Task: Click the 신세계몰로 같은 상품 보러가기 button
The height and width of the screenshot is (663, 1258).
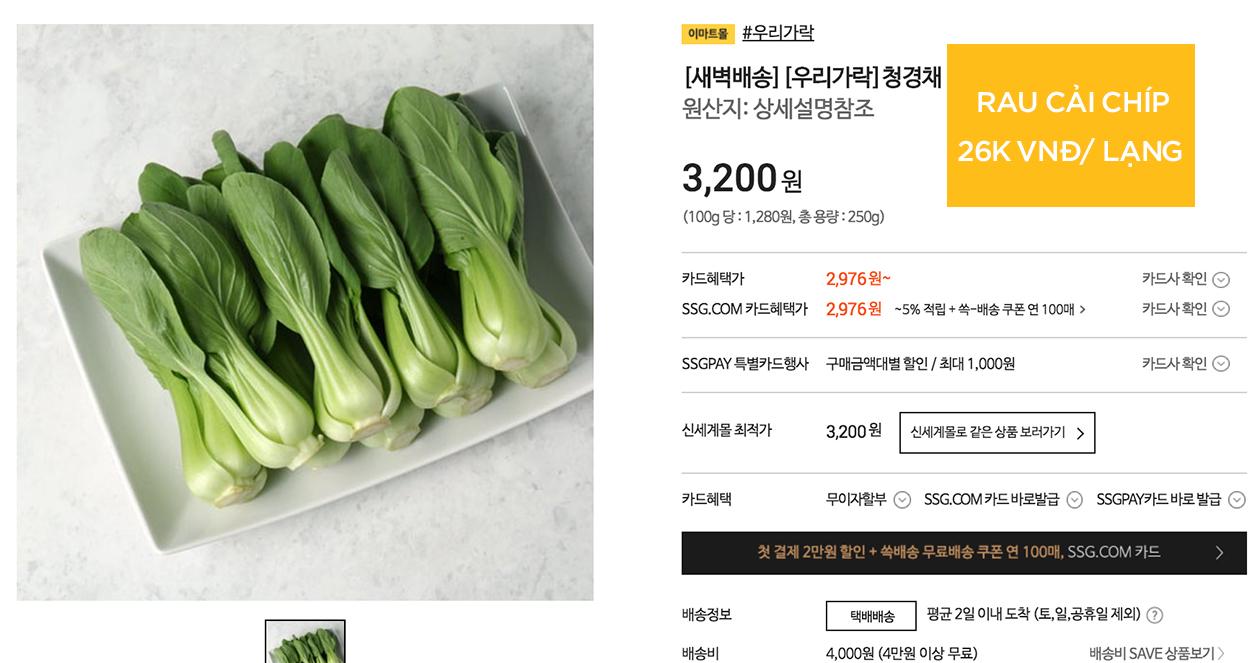Action: coord(997,433)
